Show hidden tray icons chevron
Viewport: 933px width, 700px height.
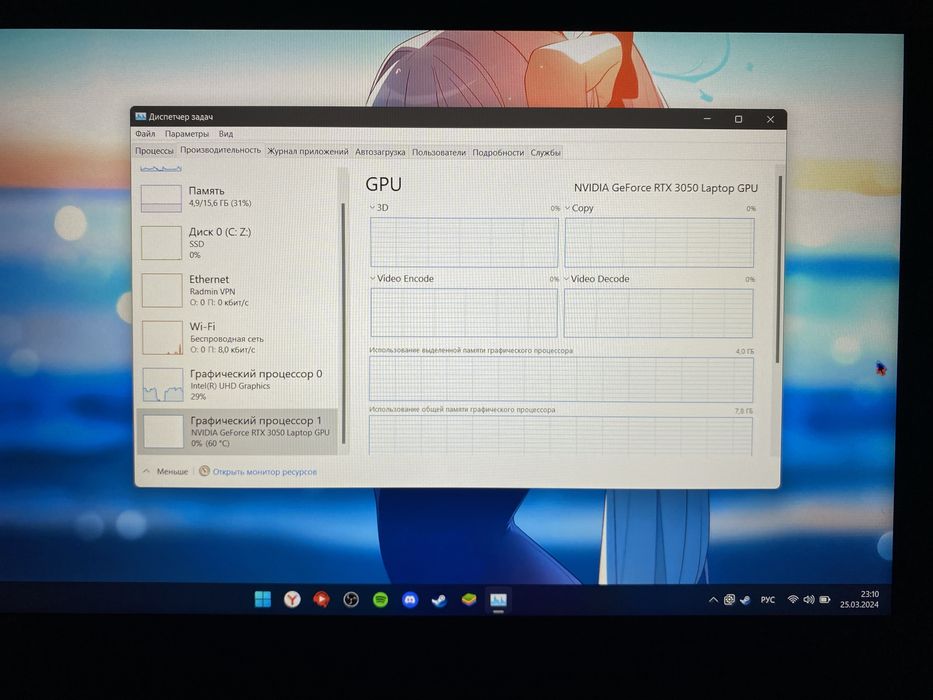tap(713, 600)
